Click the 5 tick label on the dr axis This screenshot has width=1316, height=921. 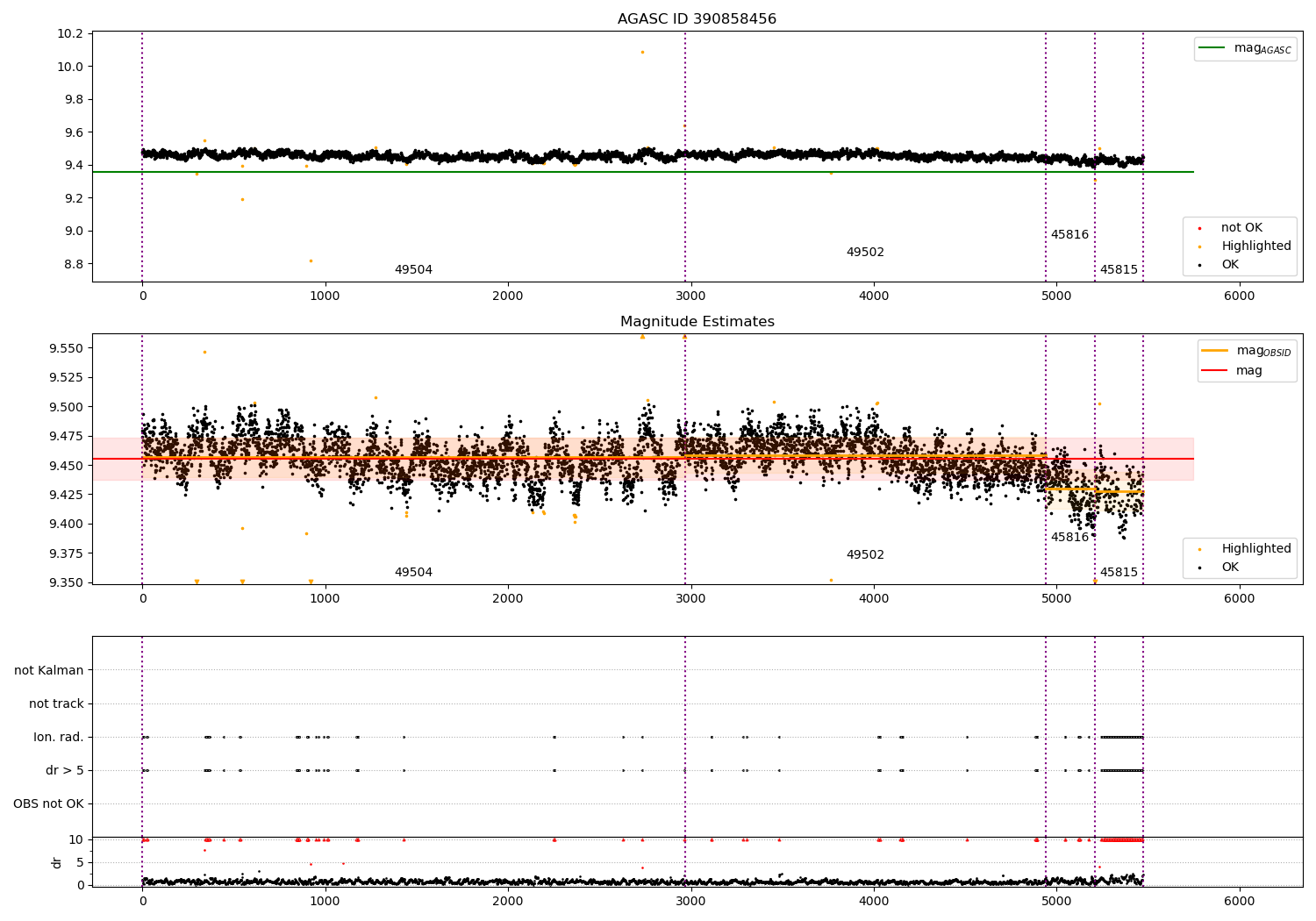point(80,863)
